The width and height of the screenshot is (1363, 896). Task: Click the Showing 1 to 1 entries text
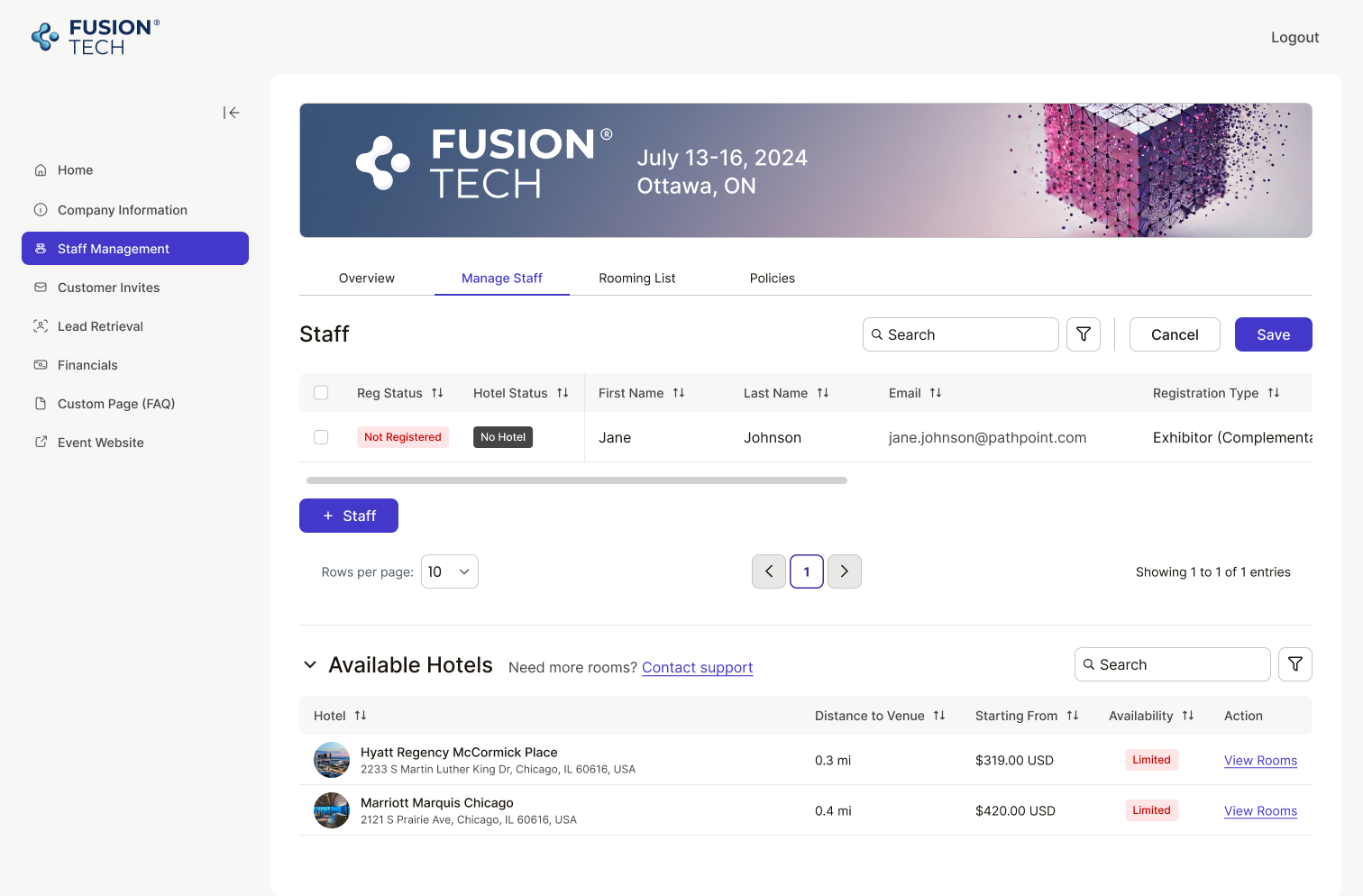tap(1213, 572)
